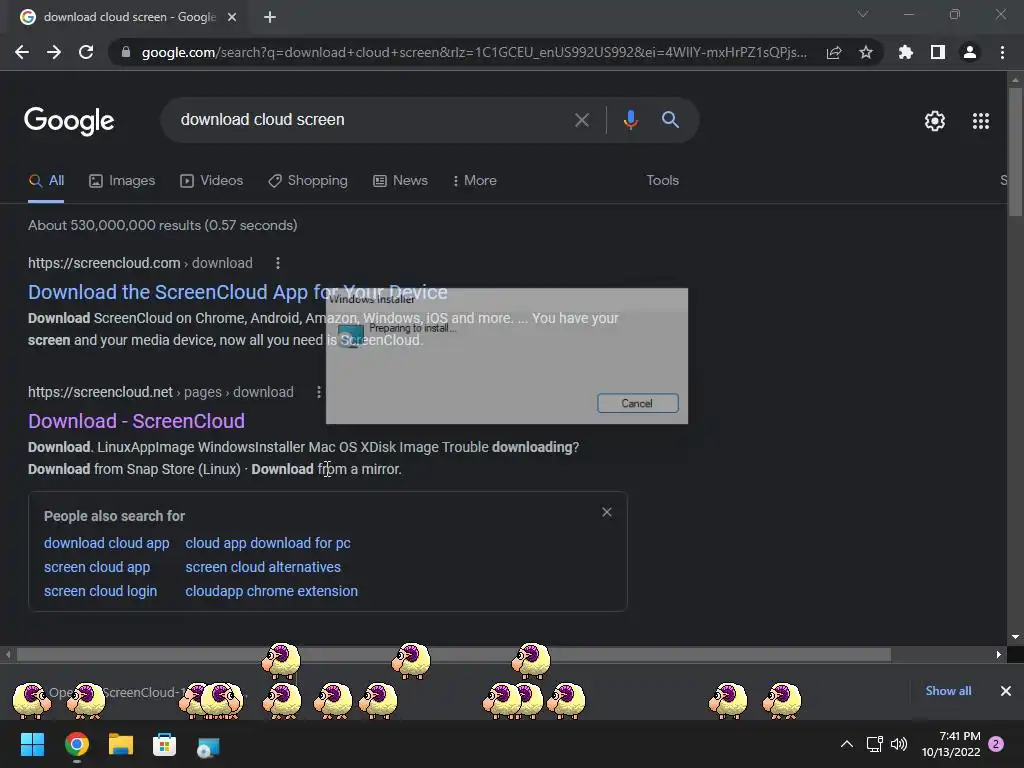The image size is (1024, 768).
Task: Search for 'cloudapp chrome extension'
Action: [x=272, y=591]
